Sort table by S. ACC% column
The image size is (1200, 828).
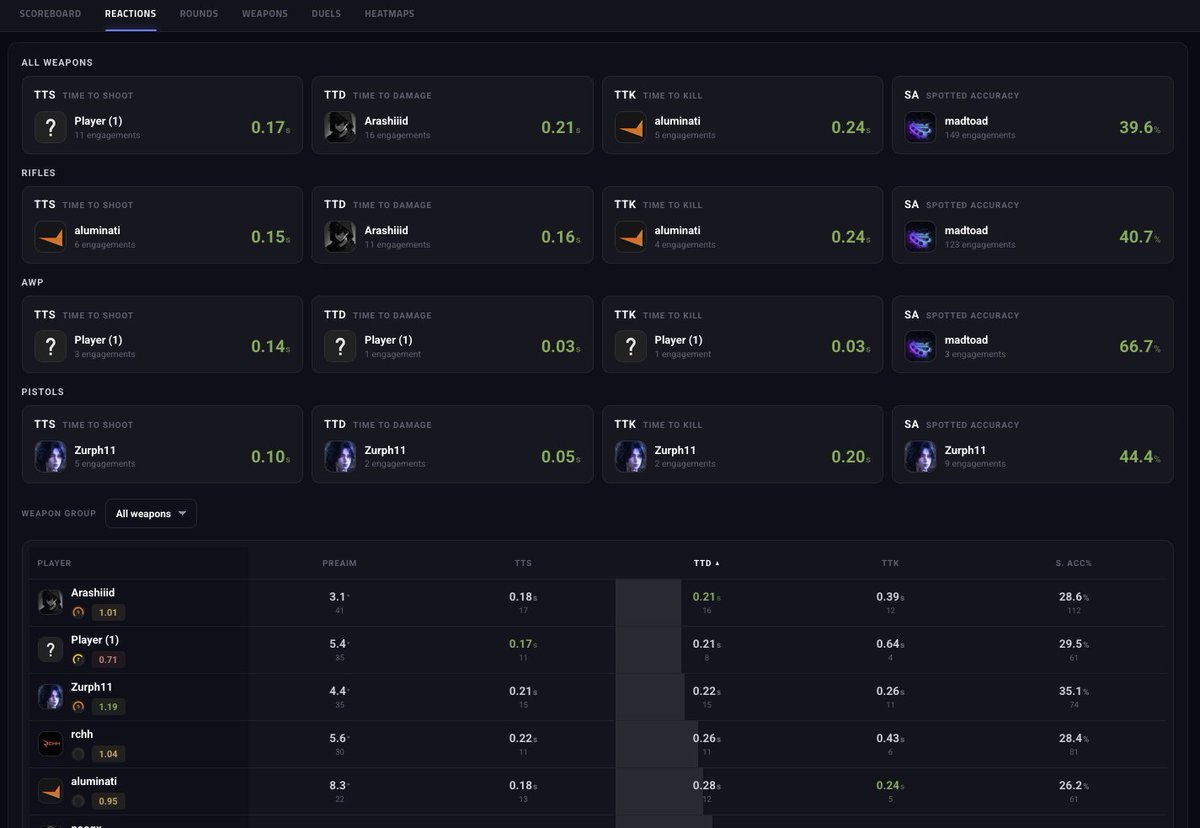pyautogui.click(x=1073, y=563)
